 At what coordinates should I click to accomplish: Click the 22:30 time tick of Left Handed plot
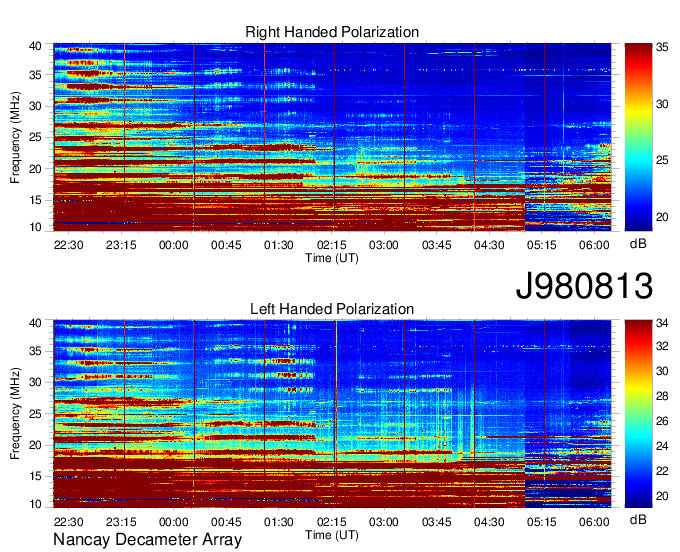click(69, 522)
